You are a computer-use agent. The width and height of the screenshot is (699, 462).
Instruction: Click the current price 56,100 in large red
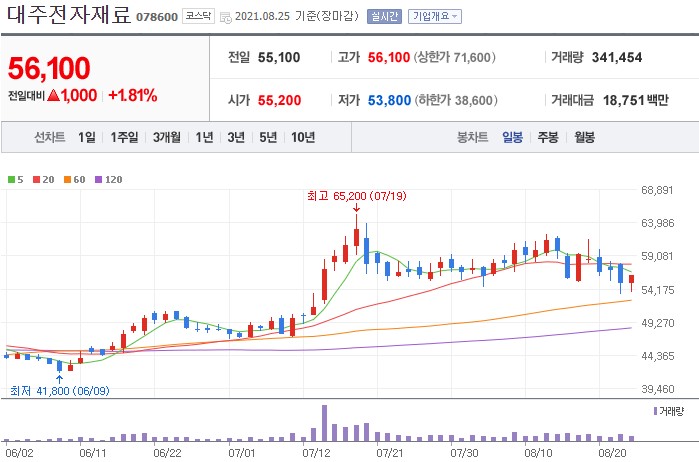coord(49,68)
